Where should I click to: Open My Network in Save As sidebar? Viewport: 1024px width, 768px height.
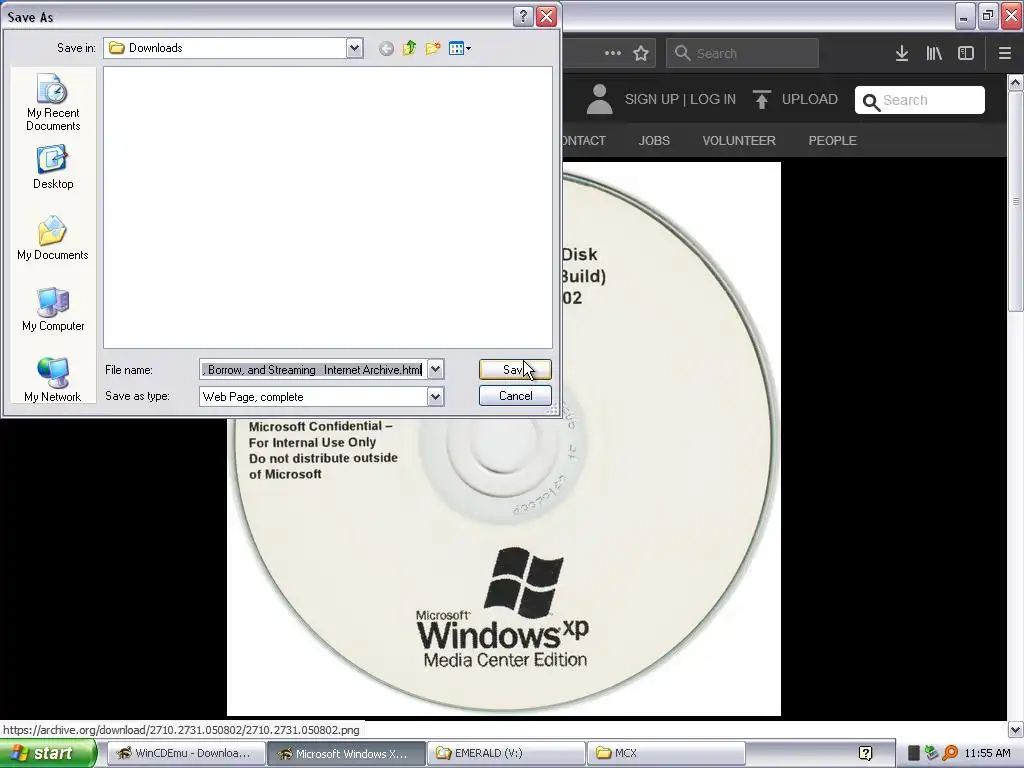(x=53, y=379)
